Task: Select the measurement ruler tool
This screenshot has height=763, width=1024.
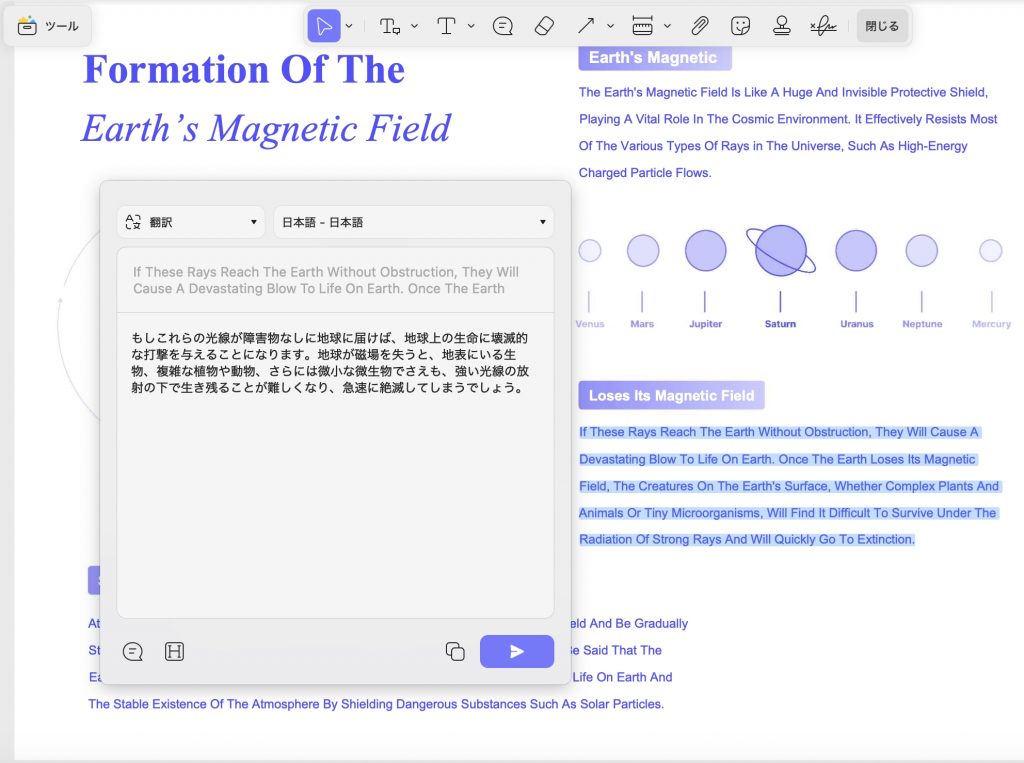Action: tap(643, 26)
